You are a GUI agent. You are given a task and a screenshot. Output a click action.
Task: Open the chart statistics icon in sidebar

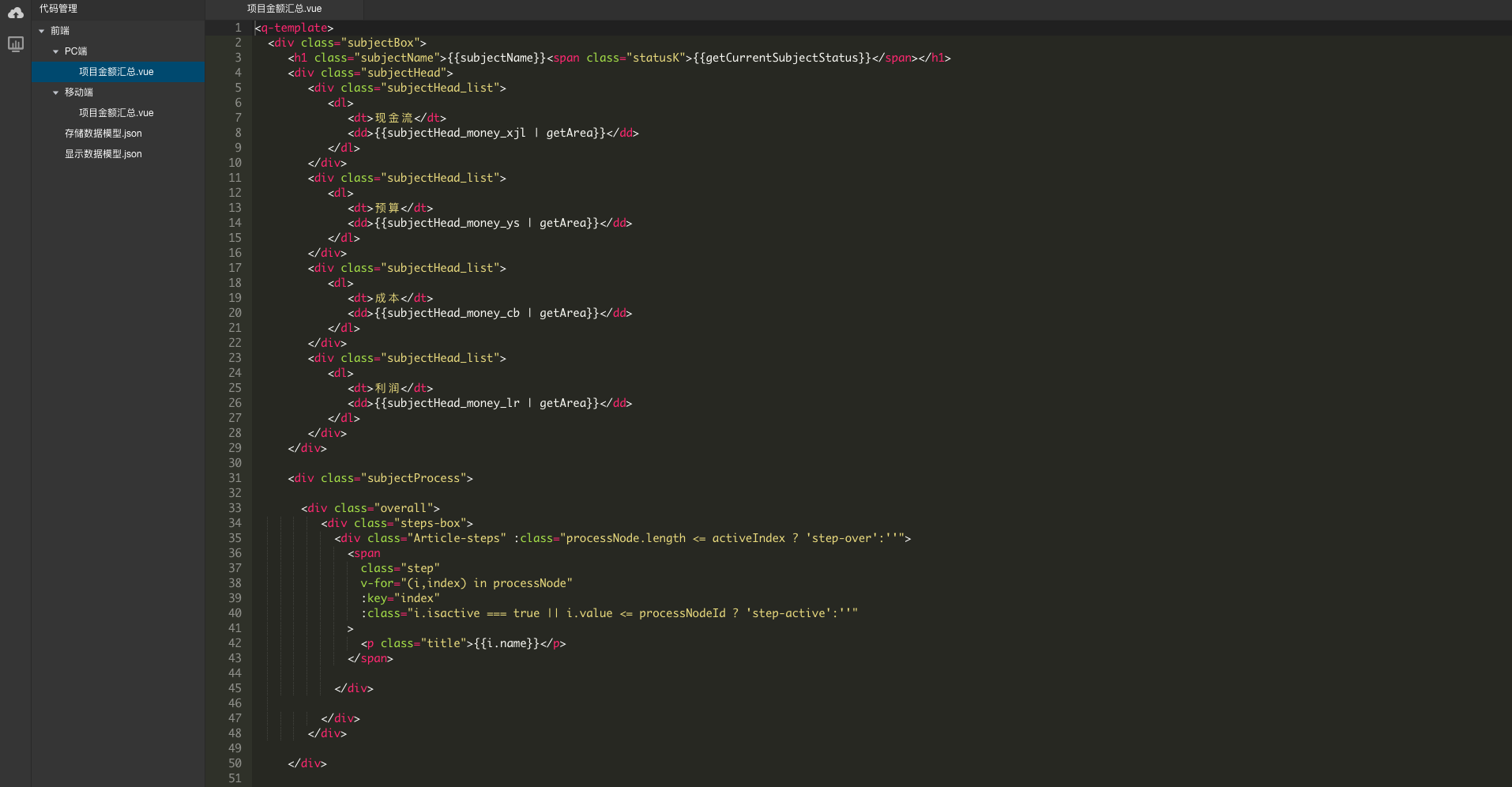point(15,43)
